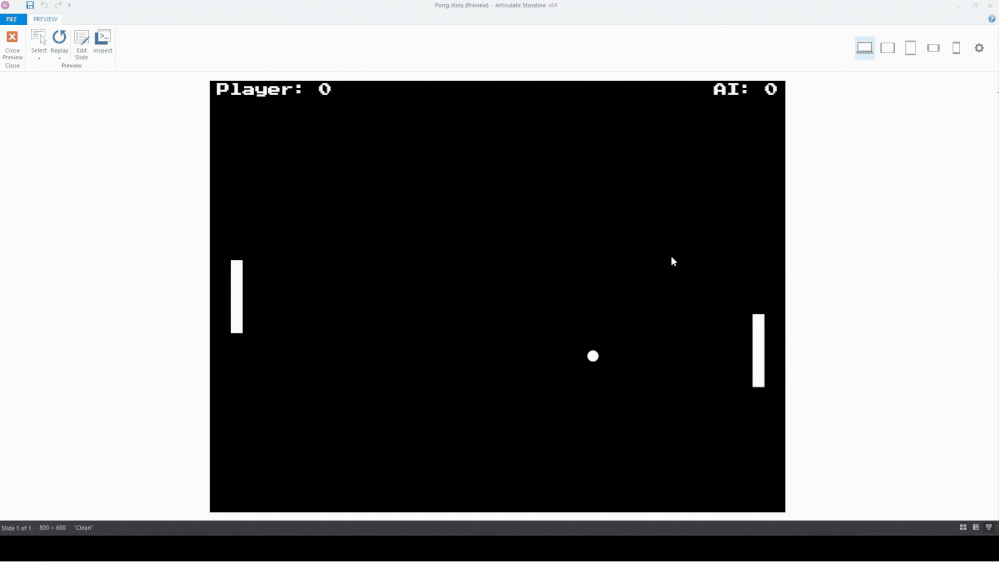
Task: Replay the slide preview
Action: coord(59,40)
